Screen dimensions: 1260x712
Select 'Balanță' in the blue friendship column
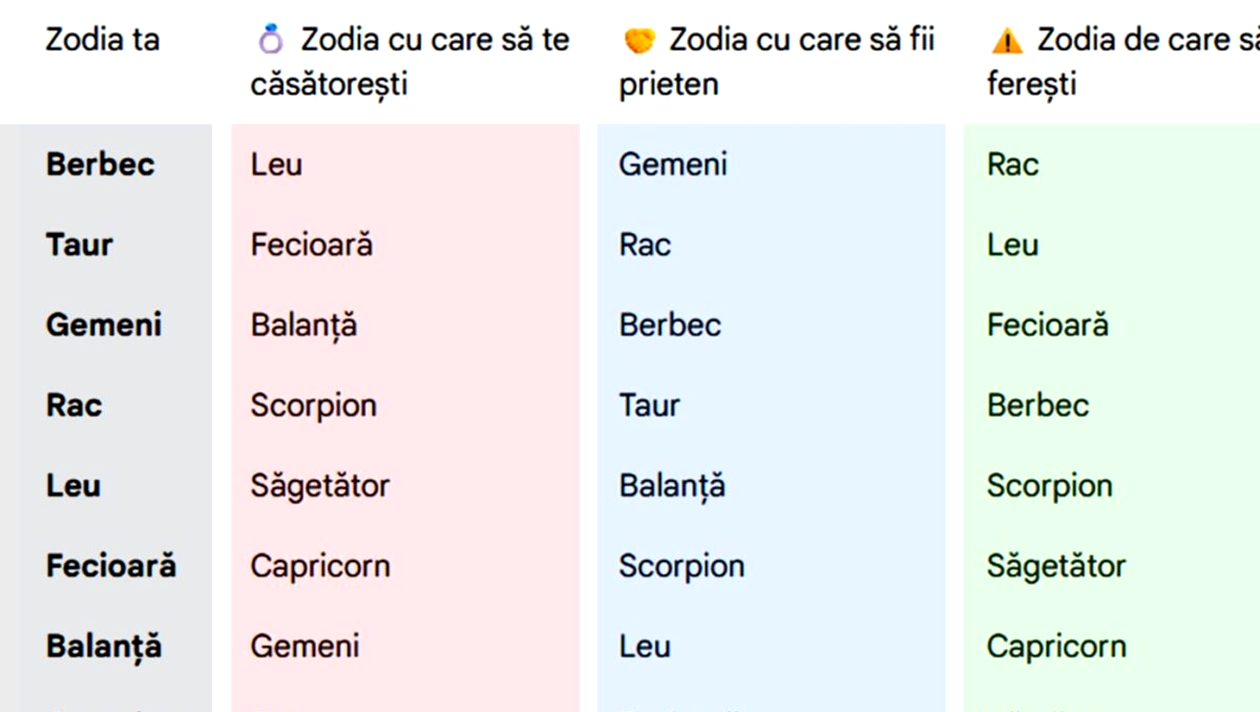672,486
